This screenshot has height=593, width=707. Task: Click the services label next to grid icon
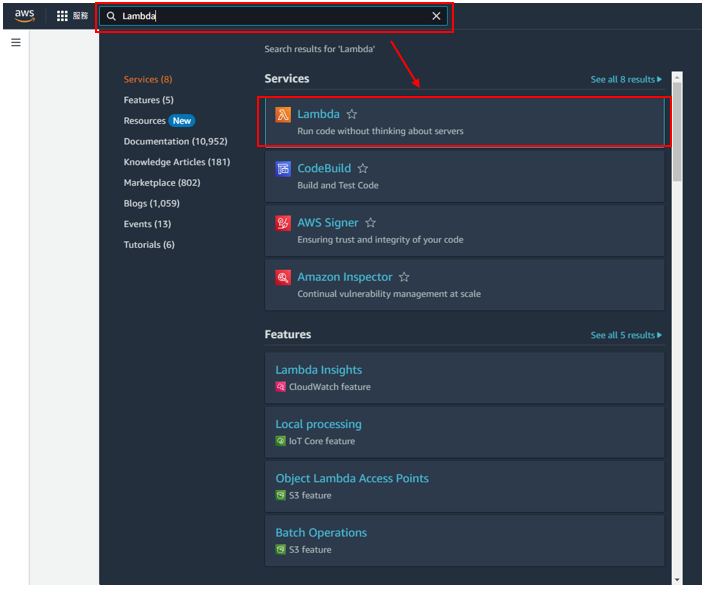click(80, 16)
